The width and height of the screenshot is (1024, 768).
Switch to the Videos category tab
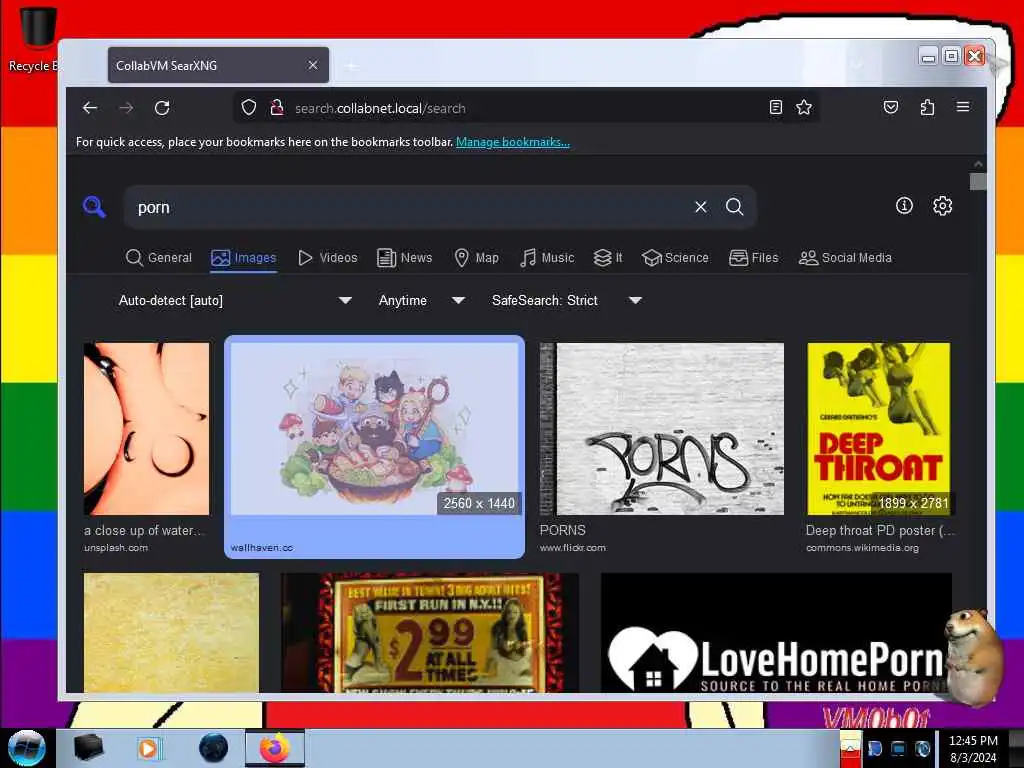(327, 257)
